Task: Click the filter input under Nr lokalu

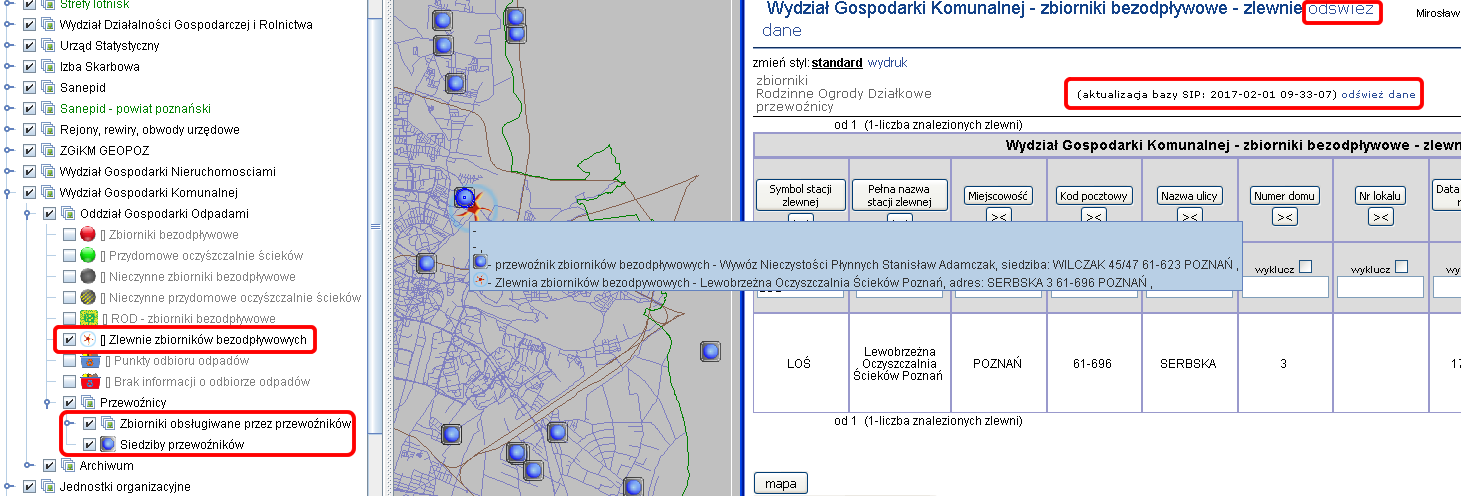Action: (x=1380, y=287)
